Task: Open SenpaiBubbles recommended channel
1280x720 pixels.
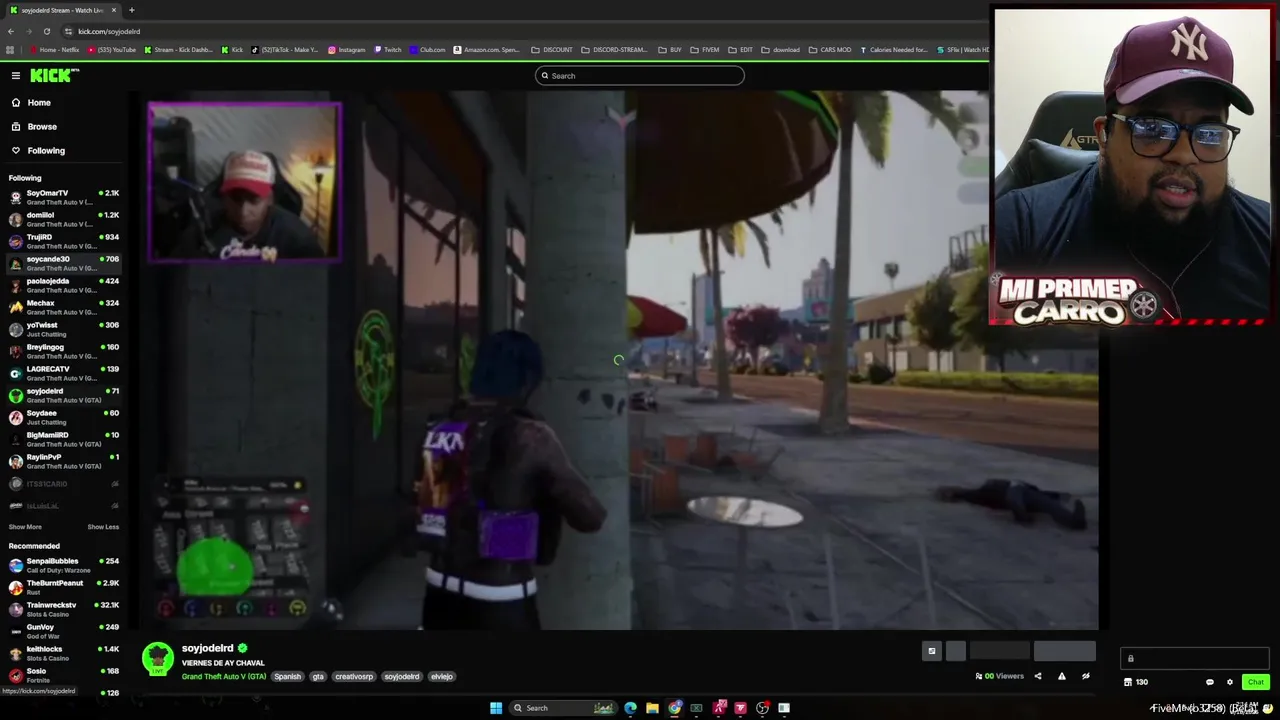Action: coord(64,565)
